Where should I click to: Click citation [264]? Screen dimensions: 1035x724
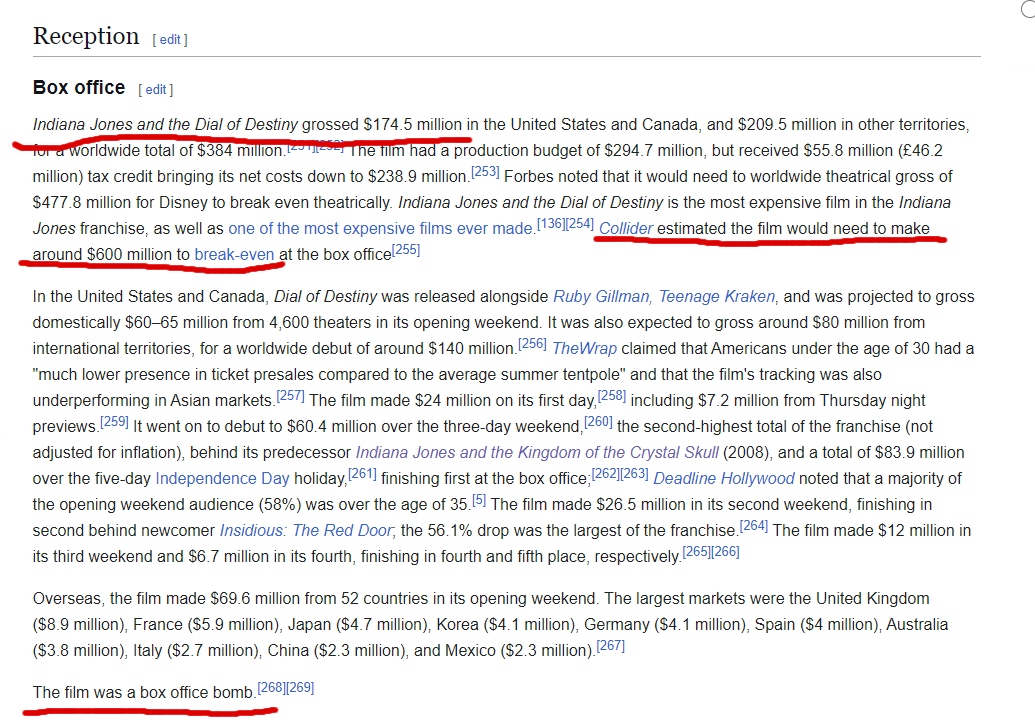point(754,526)
